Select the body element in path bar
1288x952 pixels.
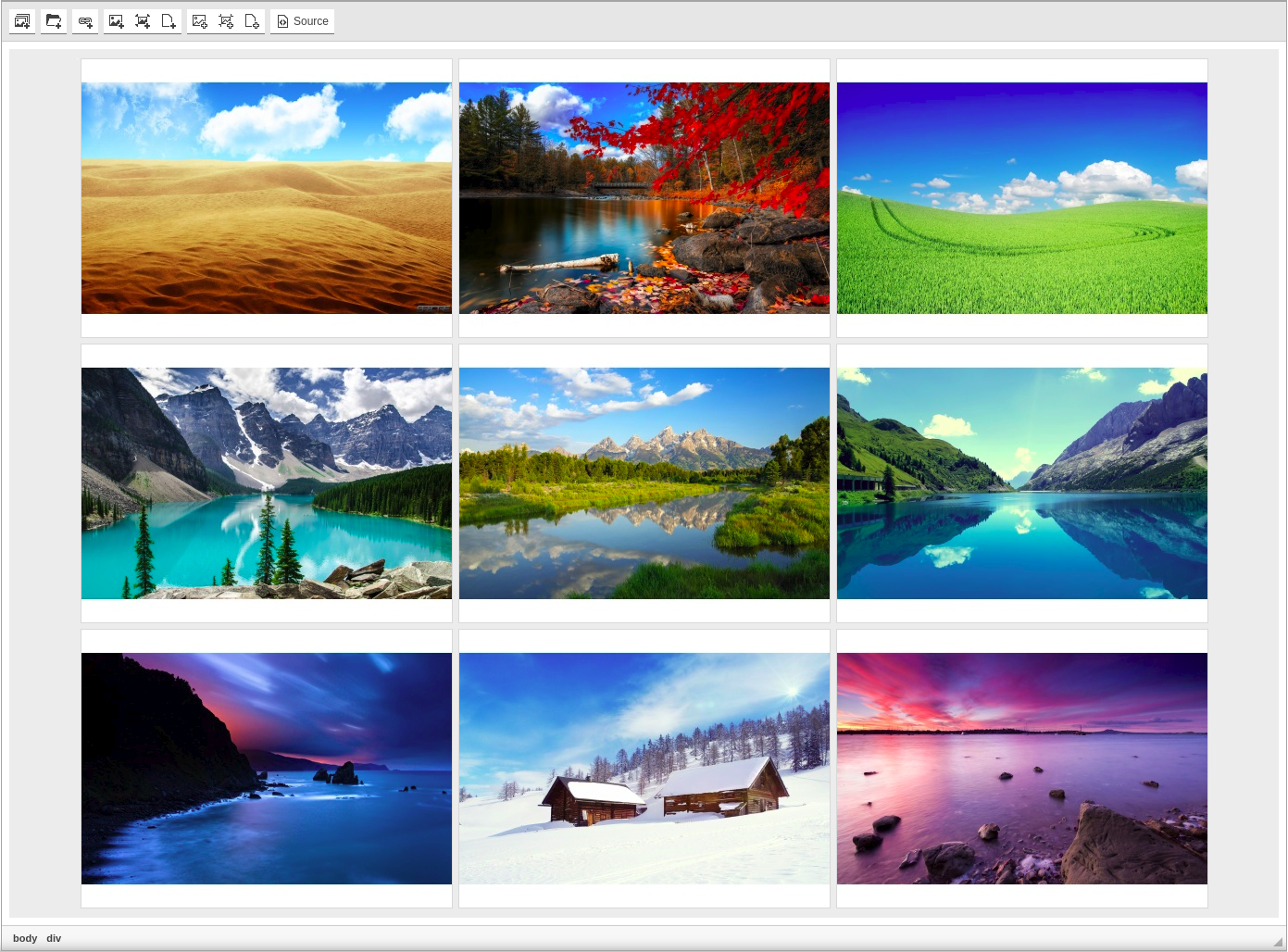(x=25, y=938)
